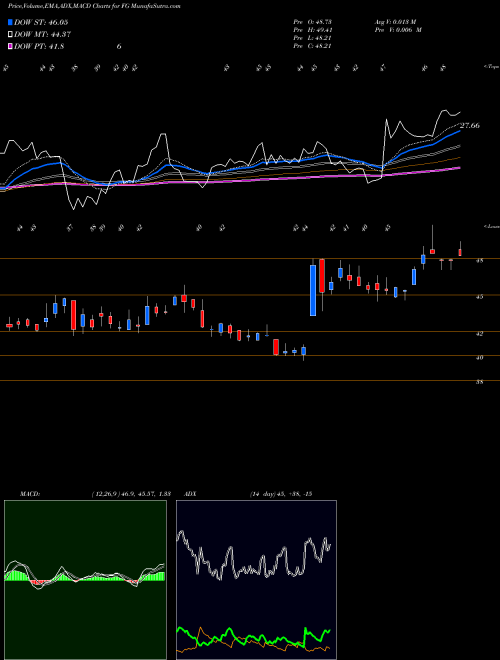Click the tall blue gap-up candlestick
This screenshot has height=660, width=500.
tap(313, 290)
